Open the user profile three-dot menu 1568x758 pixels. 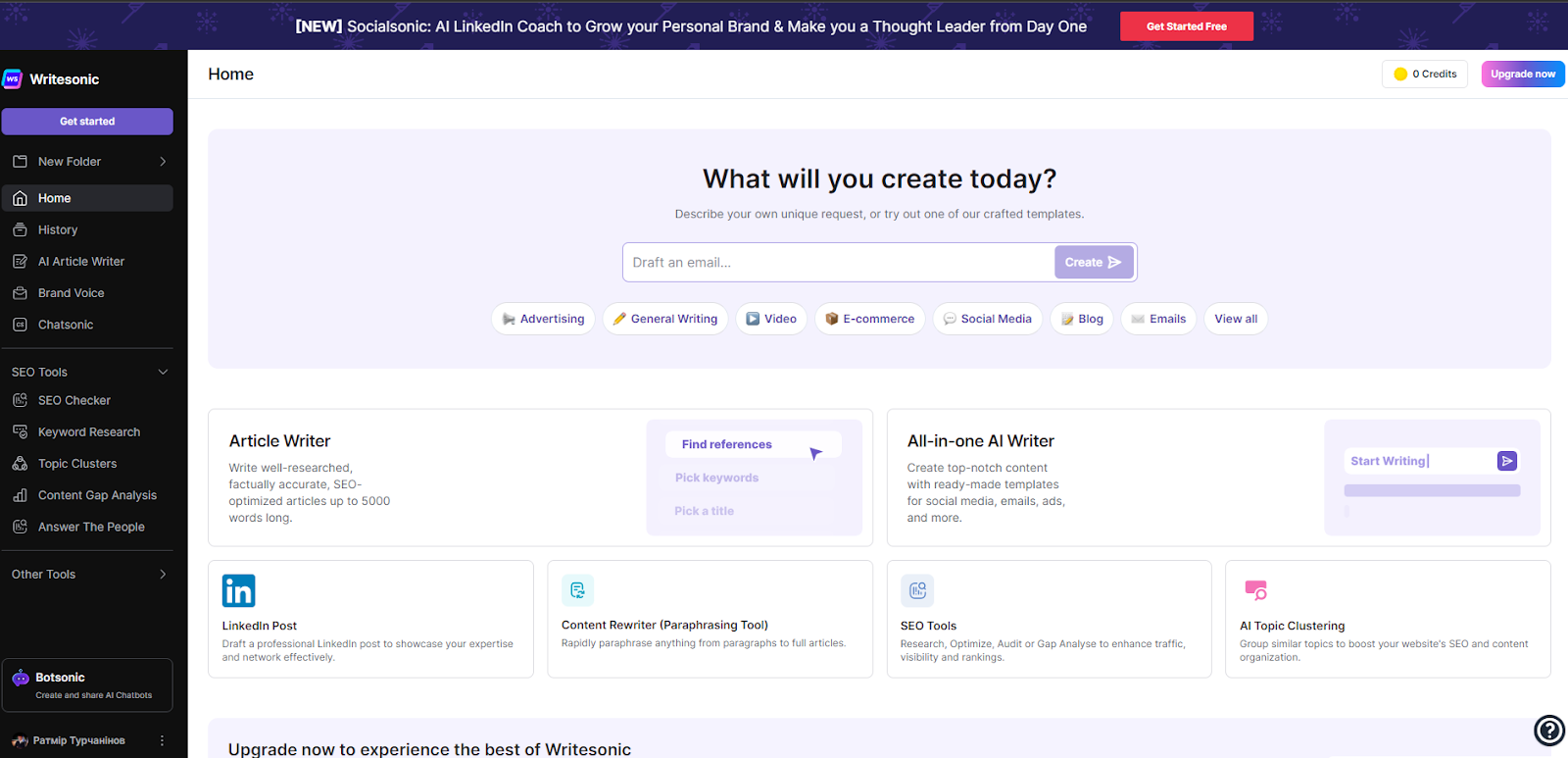[163, 740]
